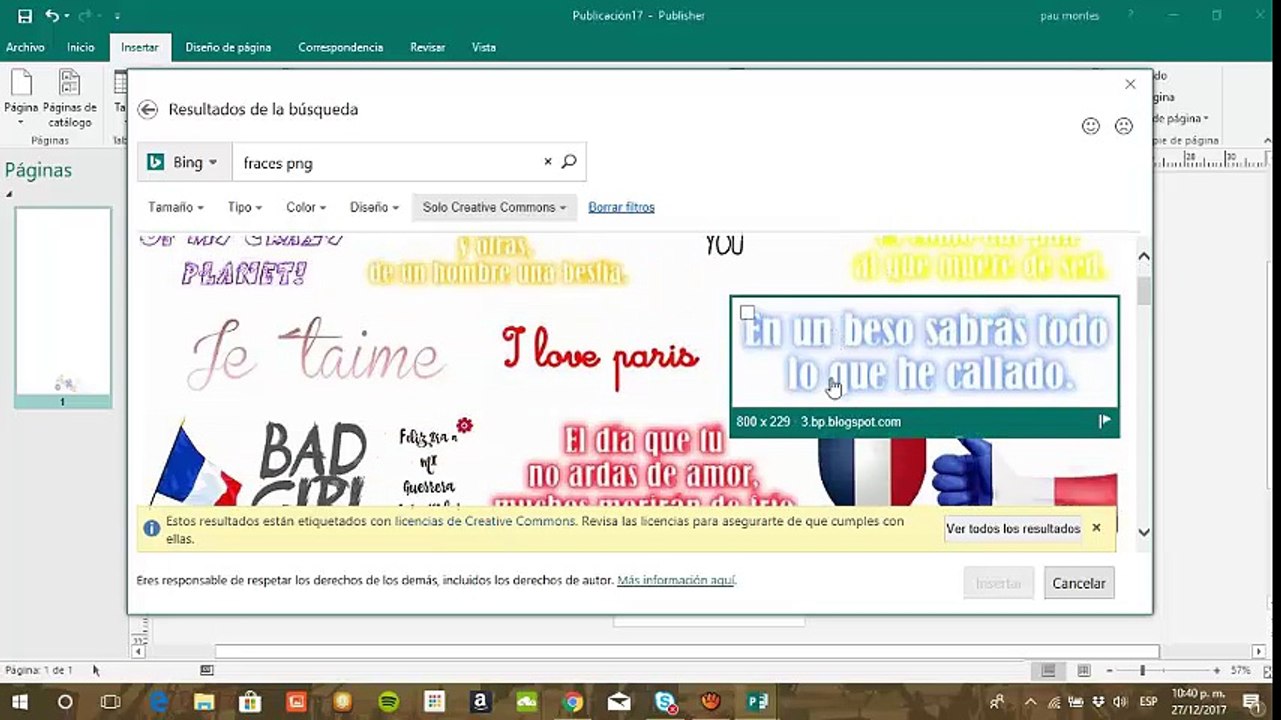Open the Archivo tab
The image size is (1281, 720).
[25, 47]
